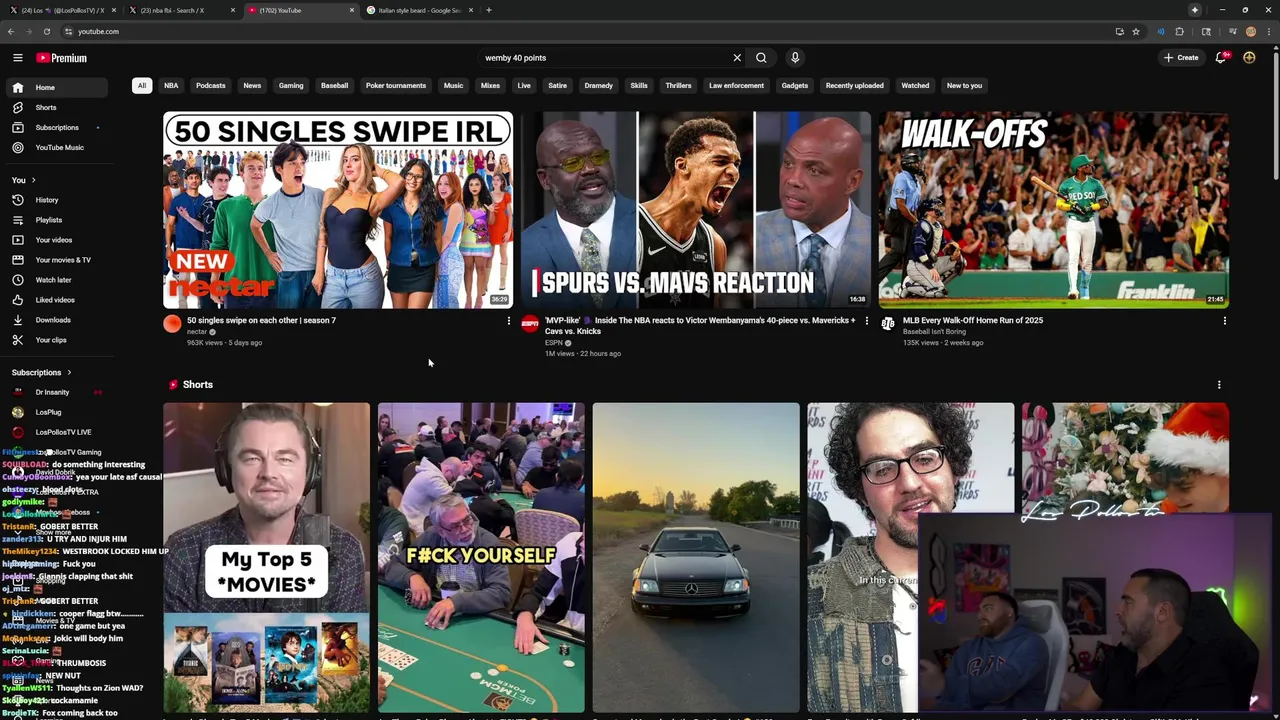Viewport: 1280px width, 720px height.
Task: Switch to the nba fbi Search X tab
Action: [180, 10]
